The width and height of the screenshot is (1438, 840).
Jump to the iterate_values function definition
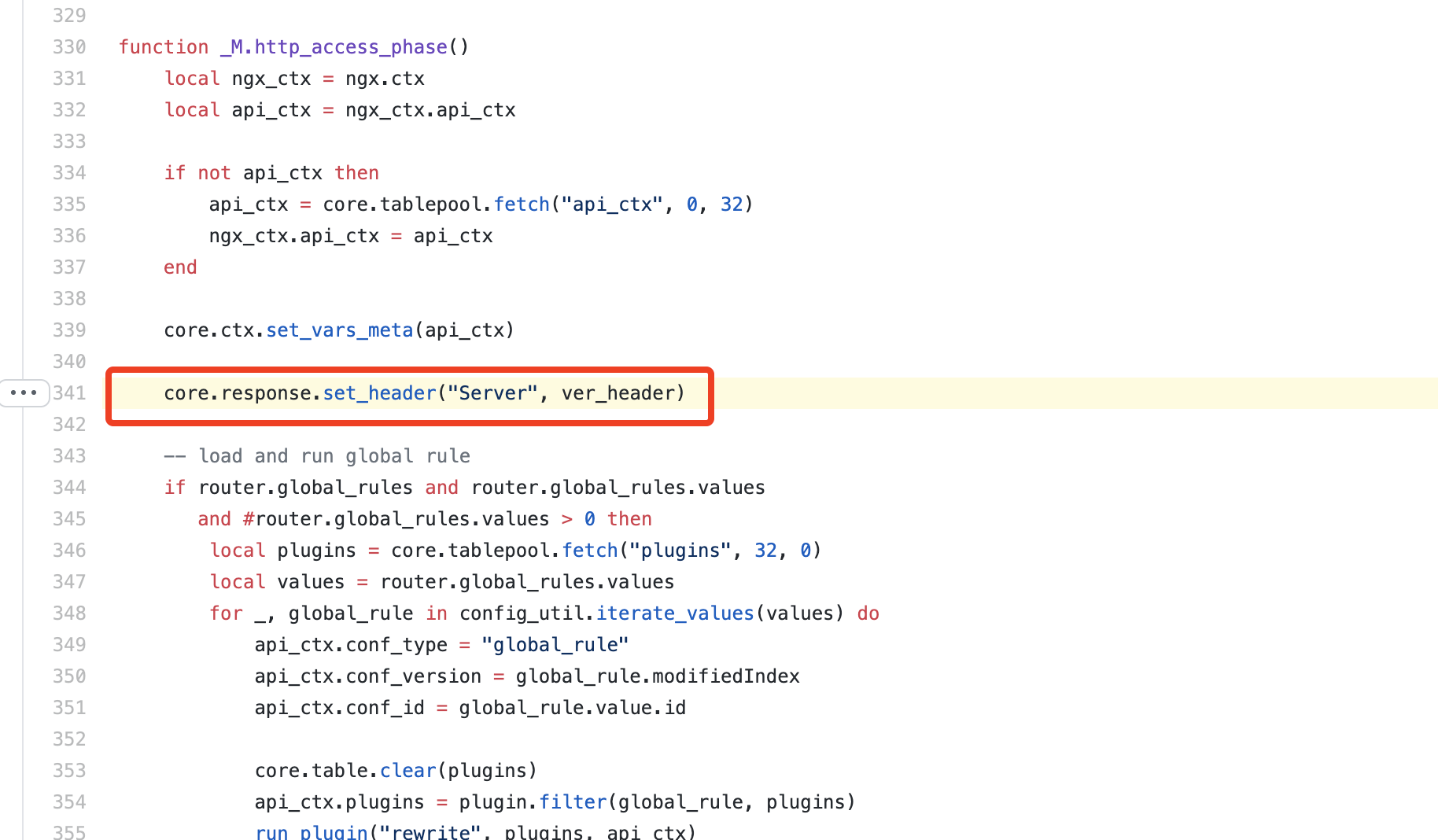click(674, 613)
